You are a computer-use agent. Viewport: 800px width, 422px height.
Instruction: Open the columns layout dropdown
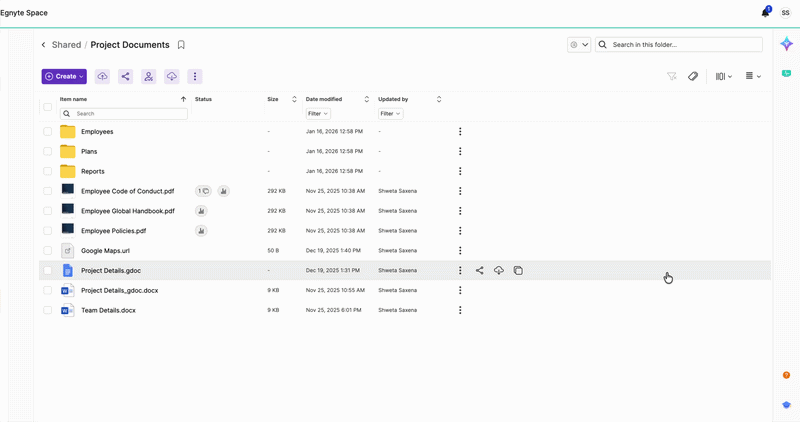[723, 77]
